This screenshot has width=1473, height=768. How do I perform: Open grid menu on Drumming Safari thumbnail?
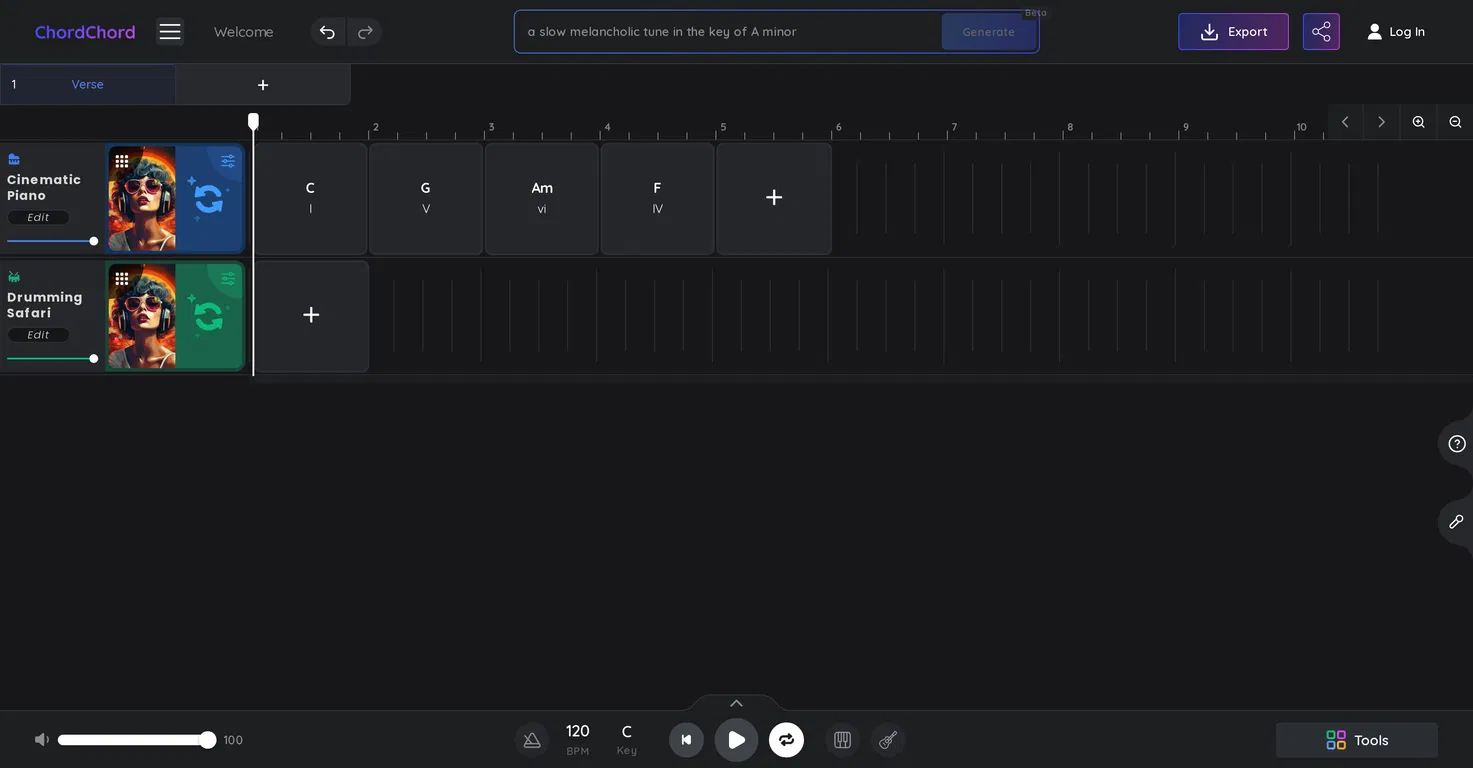(122, 279)
